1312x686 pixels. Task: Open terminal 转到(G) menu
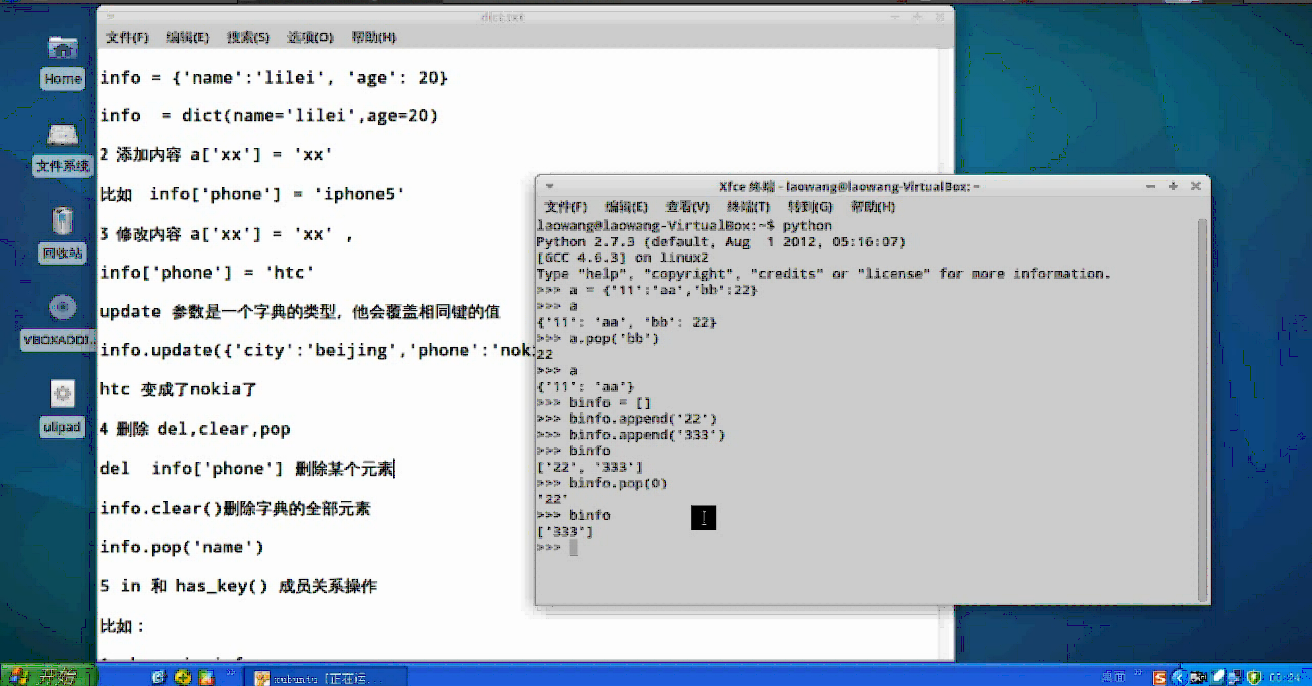[810, 207]
